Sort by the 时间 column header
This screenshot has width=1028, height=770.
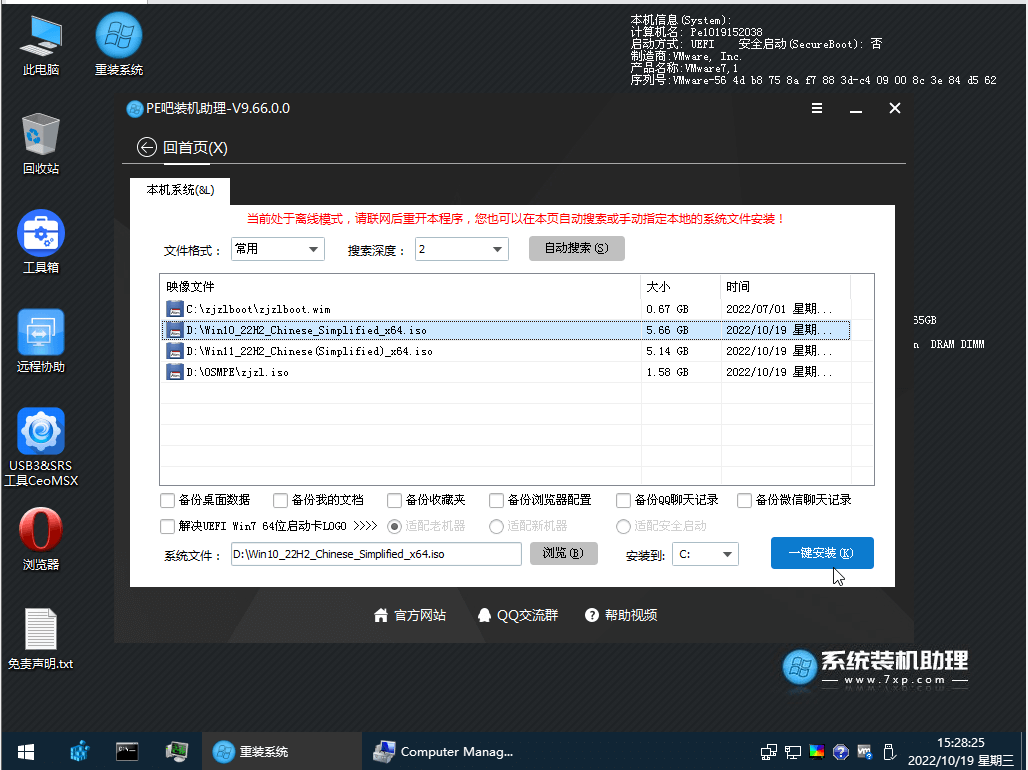(785, 287)
